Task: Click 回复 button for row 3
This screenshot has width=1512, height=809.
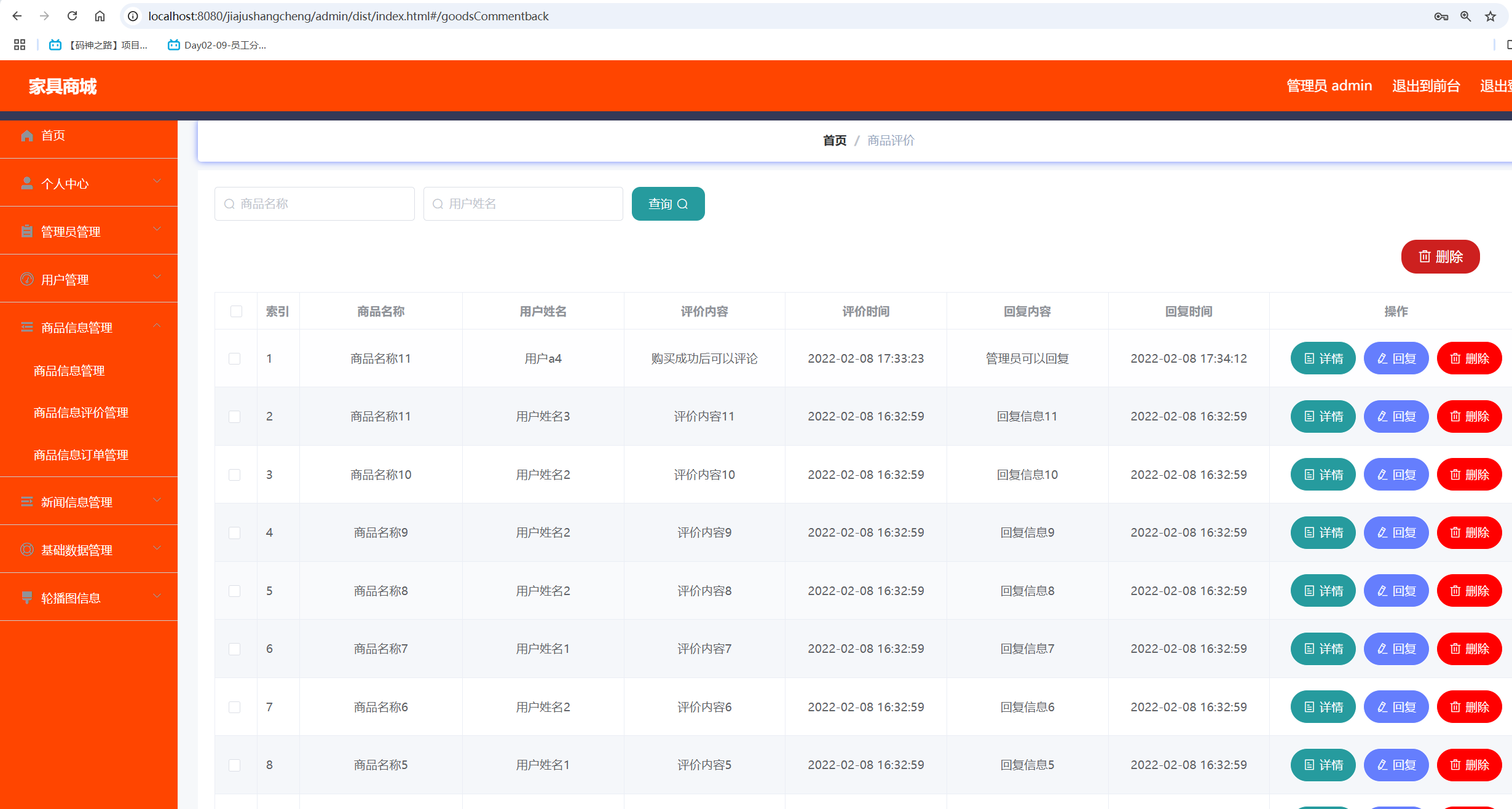Action: point(1396,475)
